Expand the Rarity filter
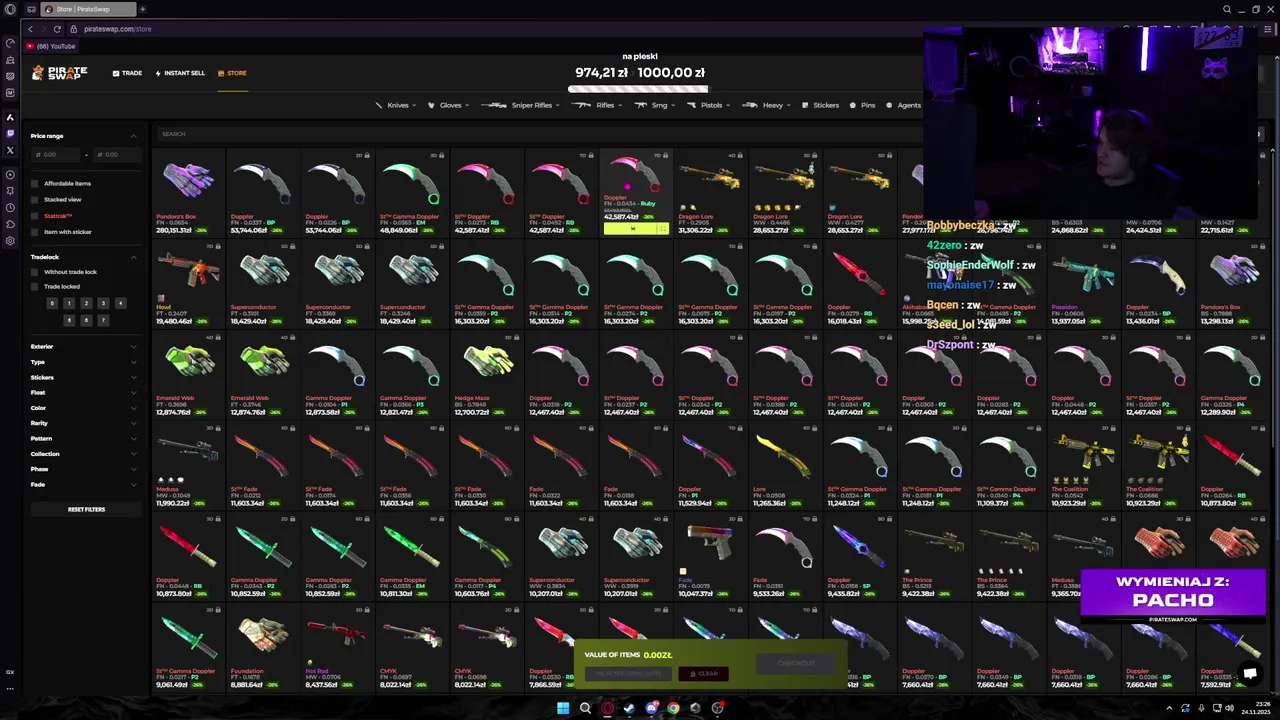The width and height of the screenshot is (1280, 720). [85, 423]
